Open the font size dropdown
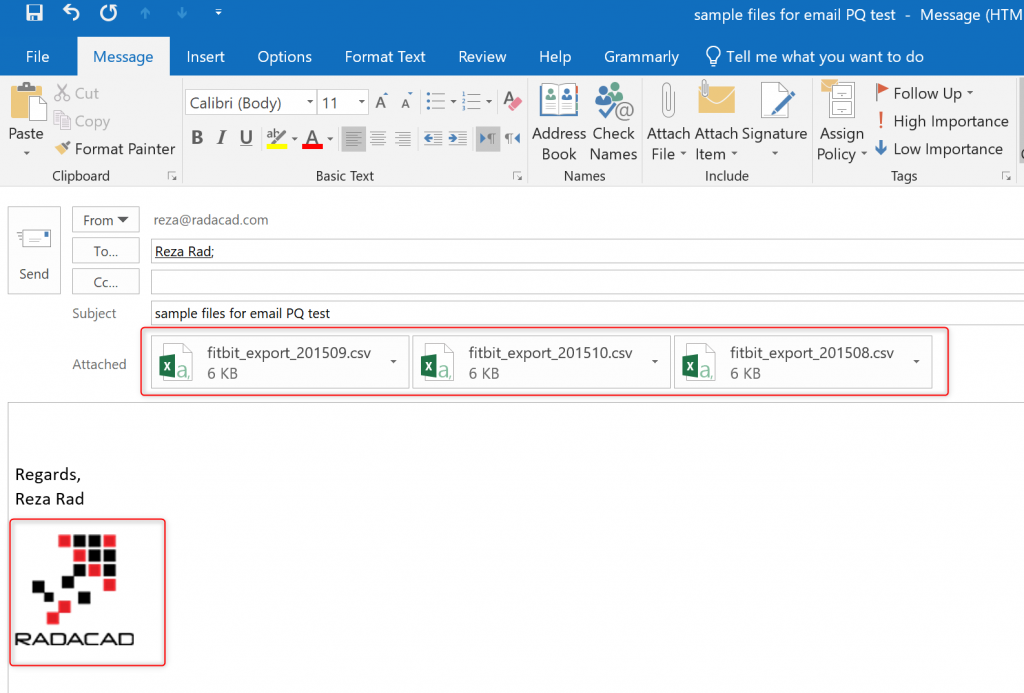This screenshot has height=693, width=1024. [x=361, y=103]
